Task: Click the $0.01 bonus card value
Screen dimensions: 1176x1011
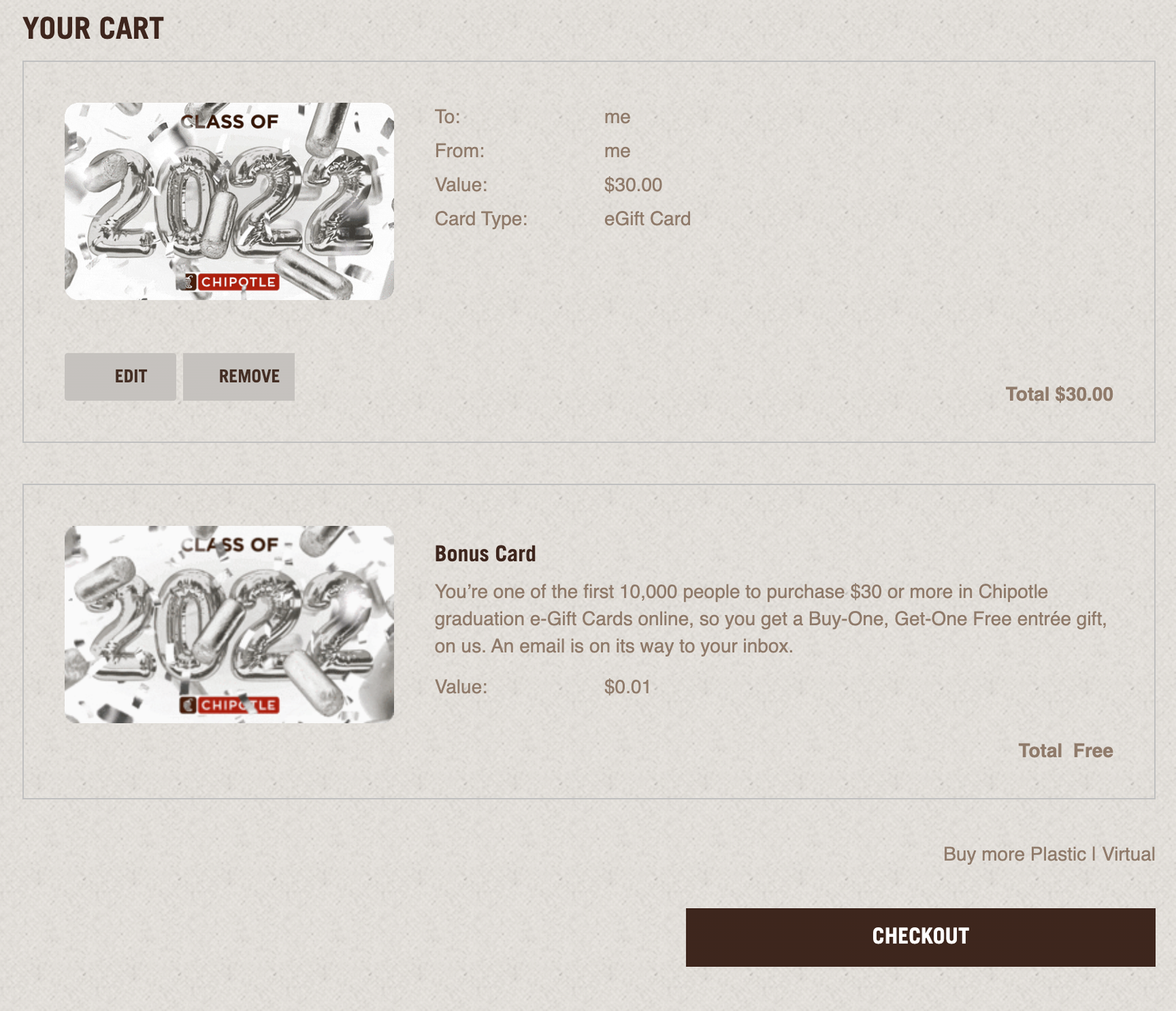Action: coord(627,687)
